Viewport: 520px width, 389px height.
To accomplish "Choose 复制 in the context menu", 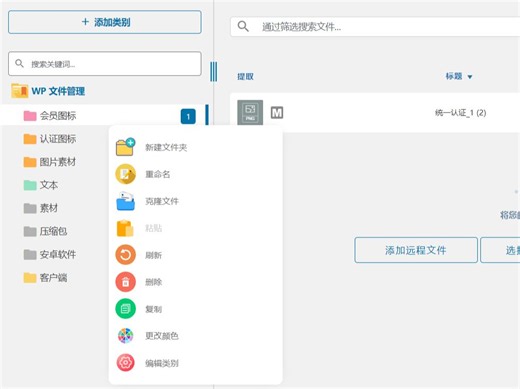I will [153, 309].
